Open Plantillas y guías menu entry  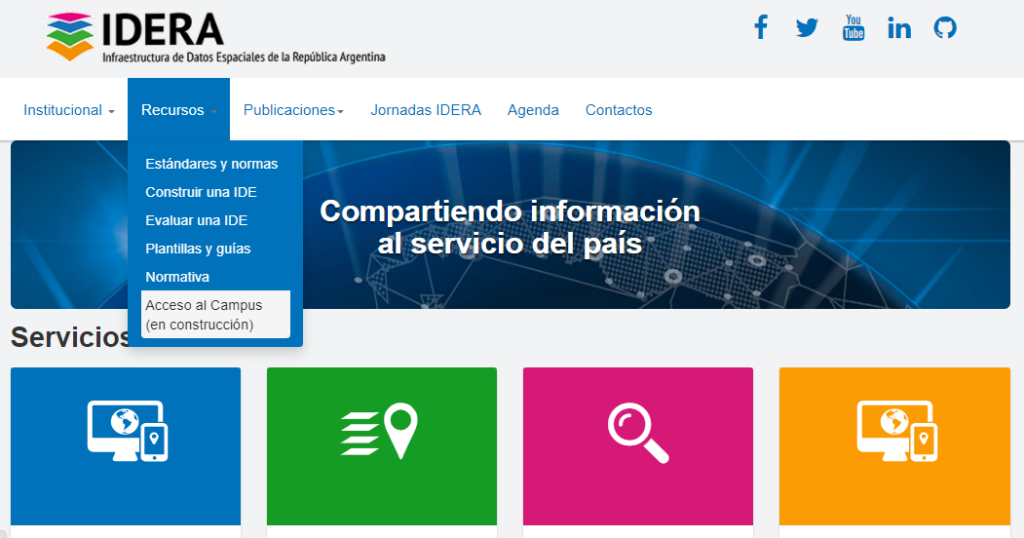(198, 249)
